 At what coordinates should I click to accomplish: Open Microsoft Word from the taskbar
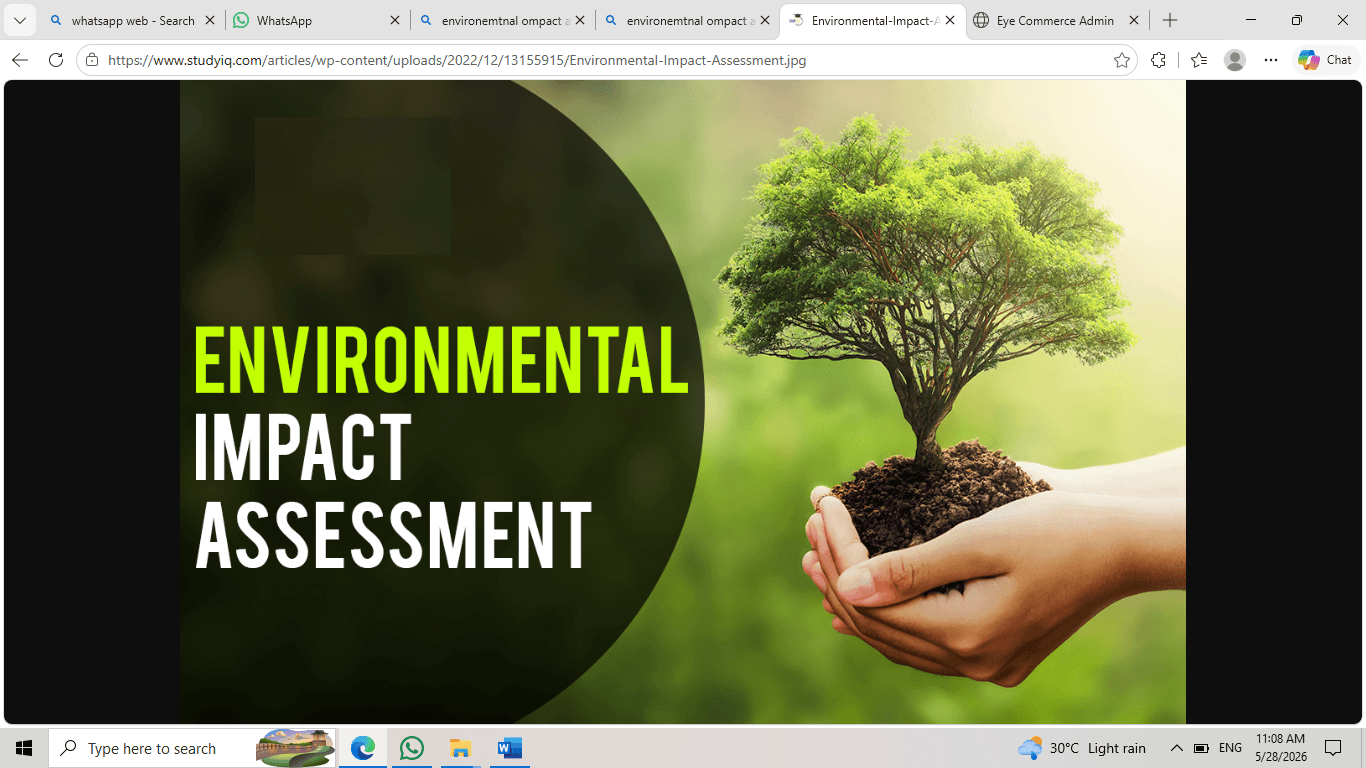509,748
